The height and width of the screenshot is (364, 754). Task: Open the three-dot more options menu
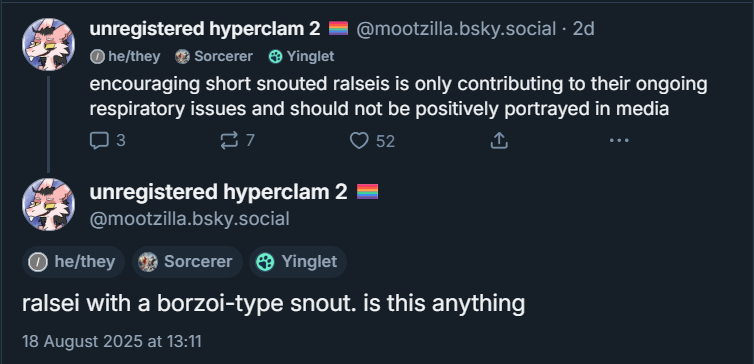point(619,140)
